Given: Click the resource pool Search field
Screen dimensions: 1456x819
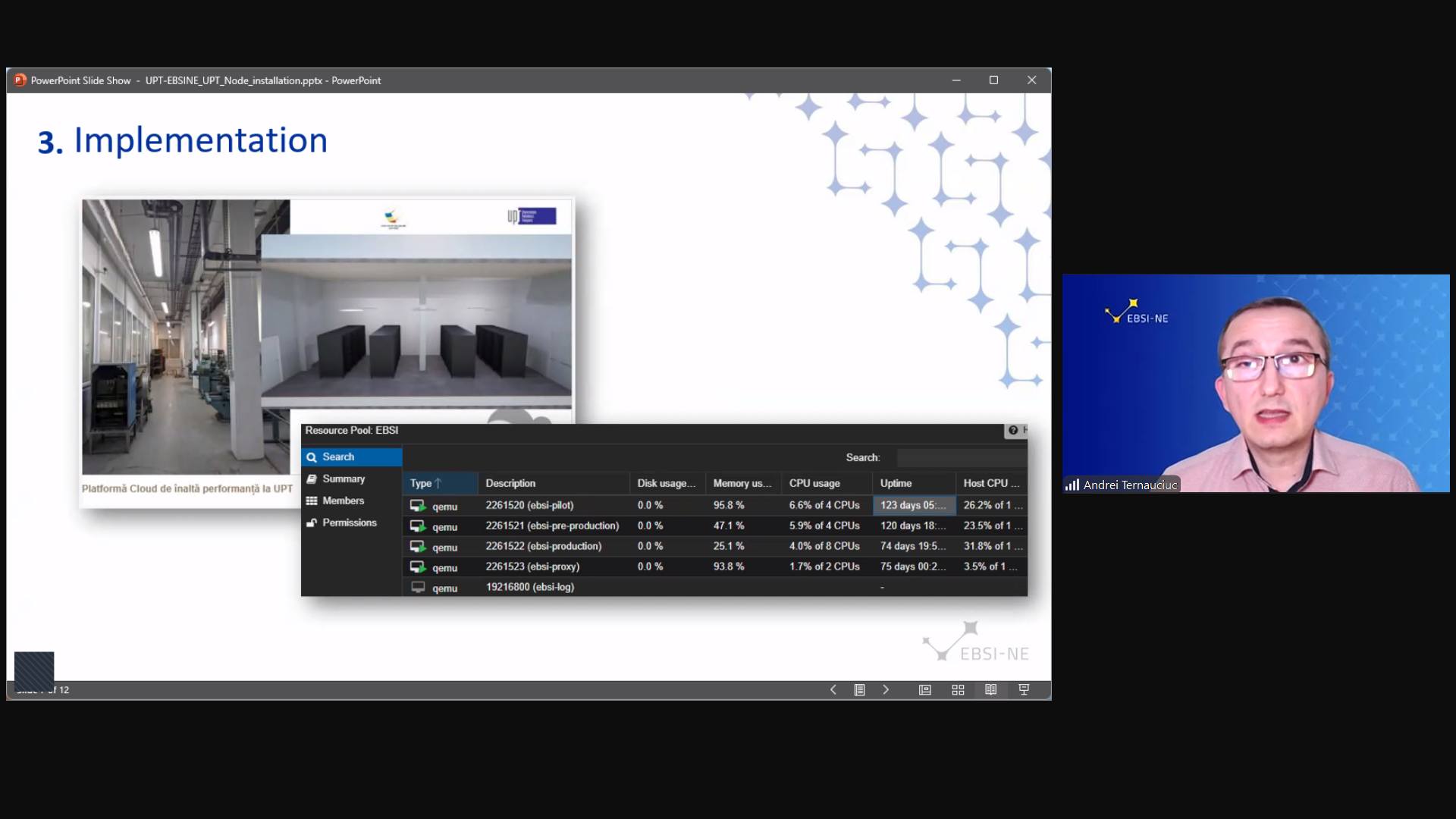Looking at the screenshot, I should click(x=960, y=457).
